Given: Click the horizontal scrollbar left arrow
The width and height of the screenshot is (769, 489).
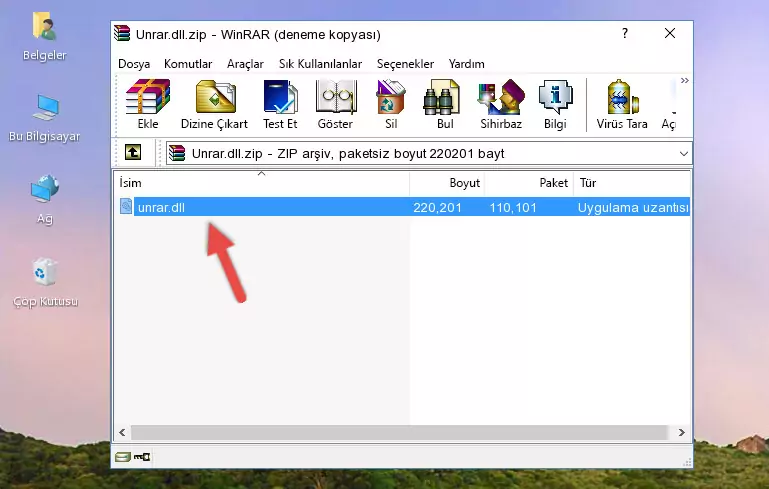Looking at the screenshot, I should (122, 432).
